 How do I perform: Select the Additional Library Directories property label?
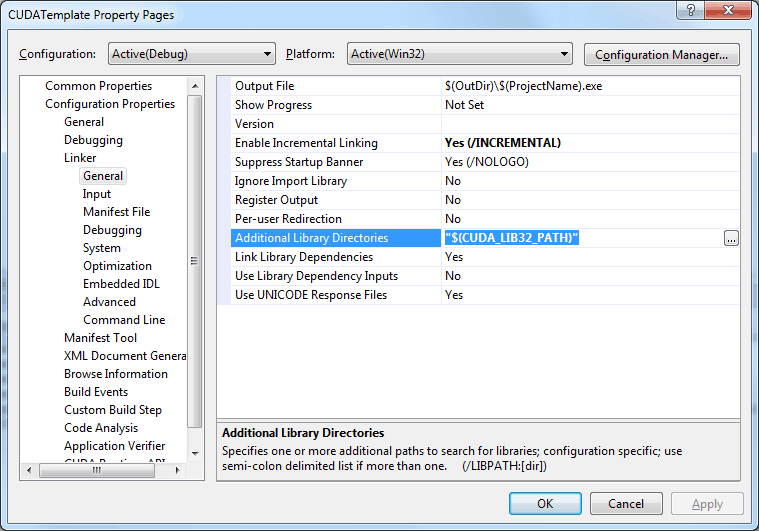335,238
